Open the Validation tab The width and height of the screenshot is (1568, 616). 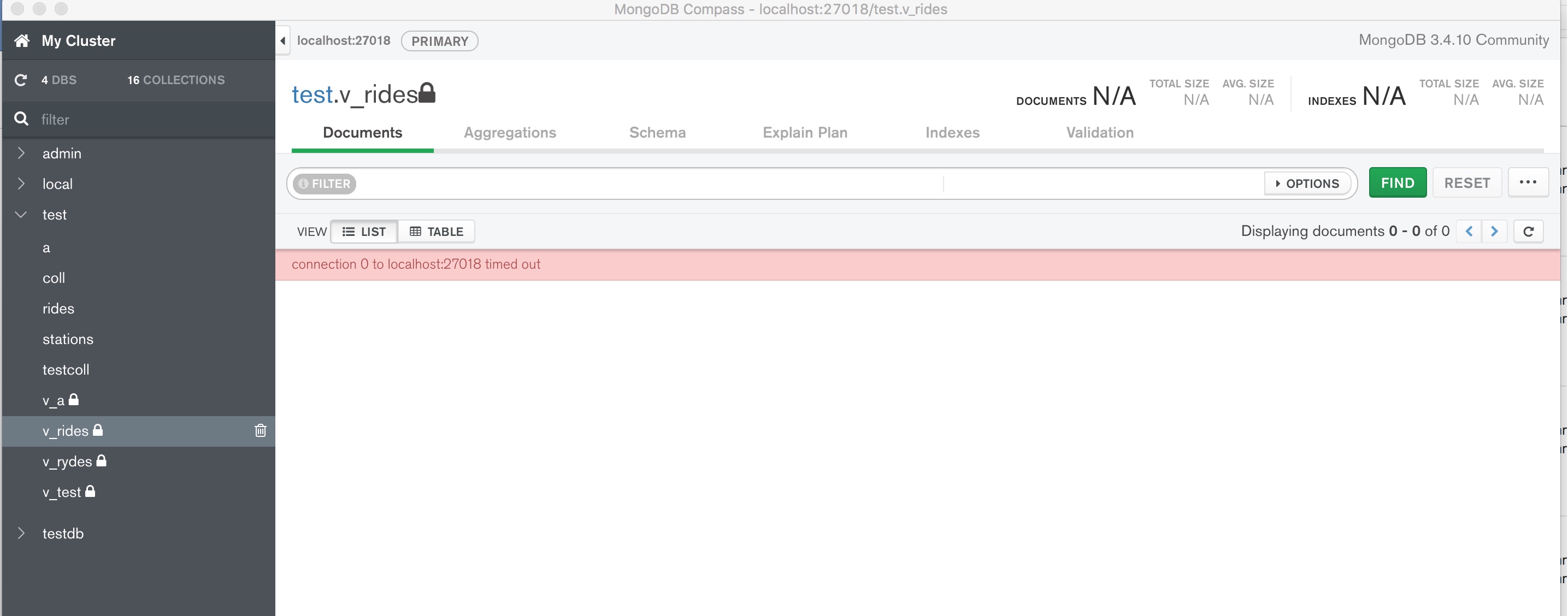(x=1100, y=133)
